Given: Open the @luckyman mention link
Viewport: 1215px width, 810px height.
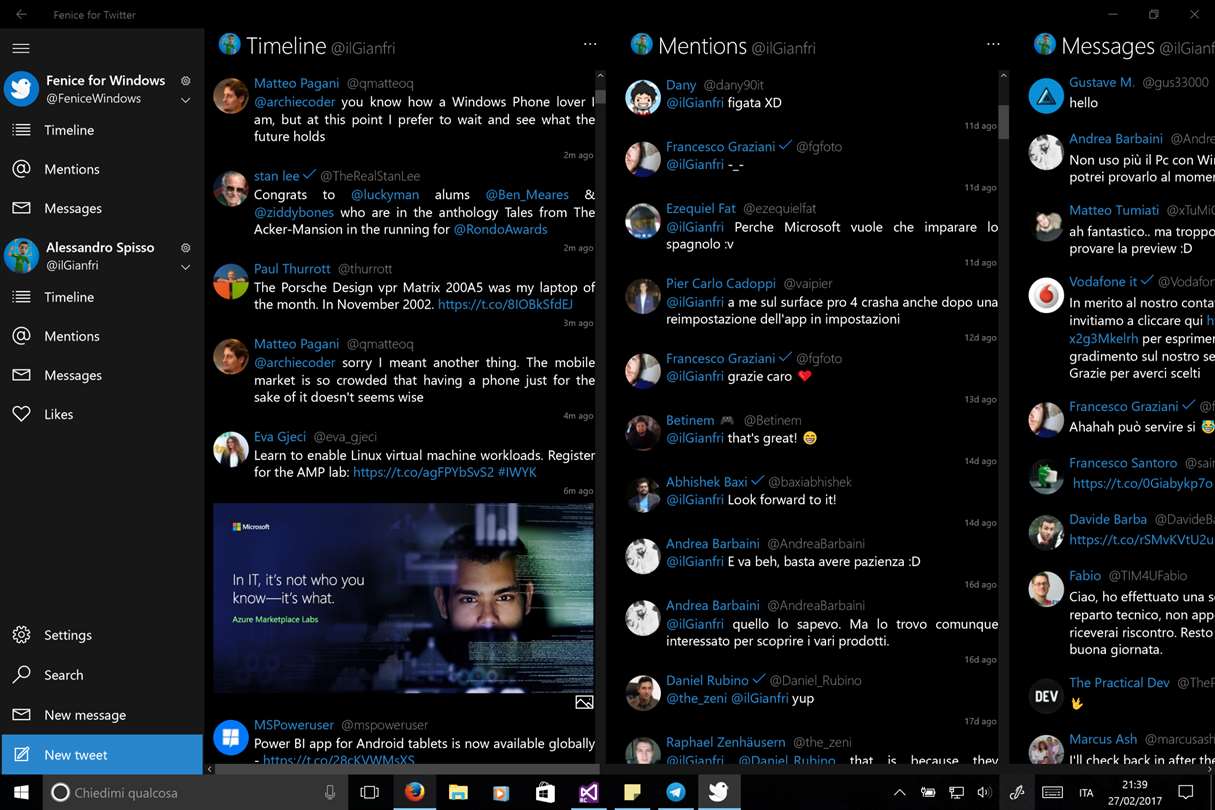Looking at the screenshot, I should (x=385, y=195).
